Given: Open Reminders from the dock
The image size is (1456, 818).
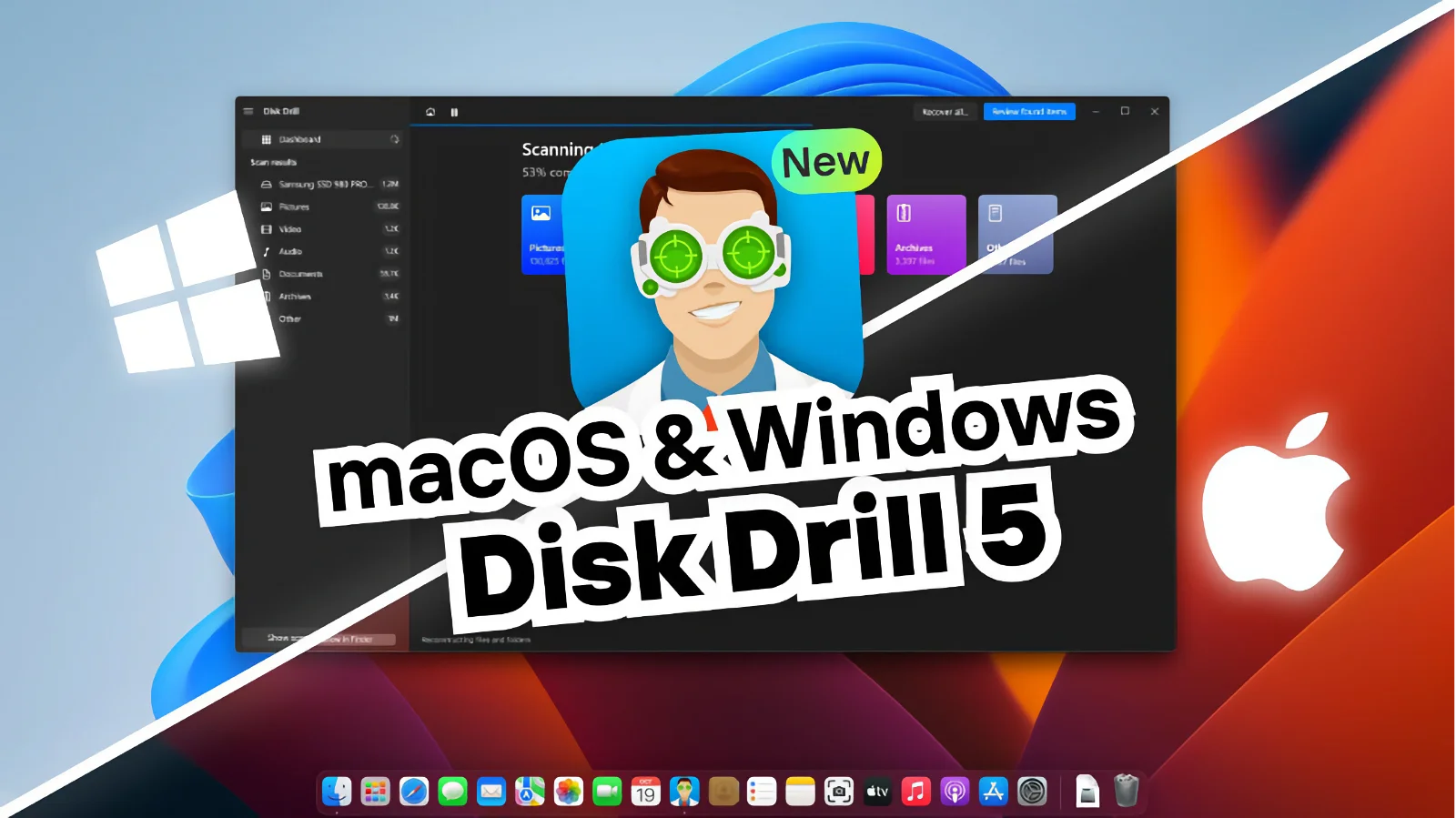Looking at the screenshot, I should 762,791.
